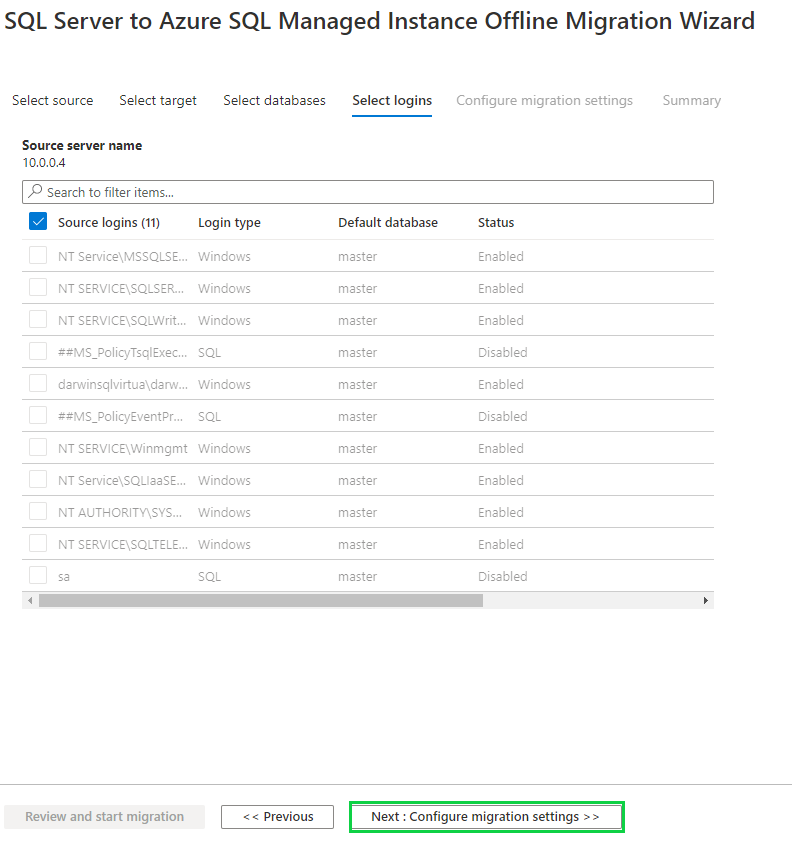The width and height of the screenshot is (792, 841).
Task: Check the box for the sa login
Action: pyautogui.click(x=38, y=576)
